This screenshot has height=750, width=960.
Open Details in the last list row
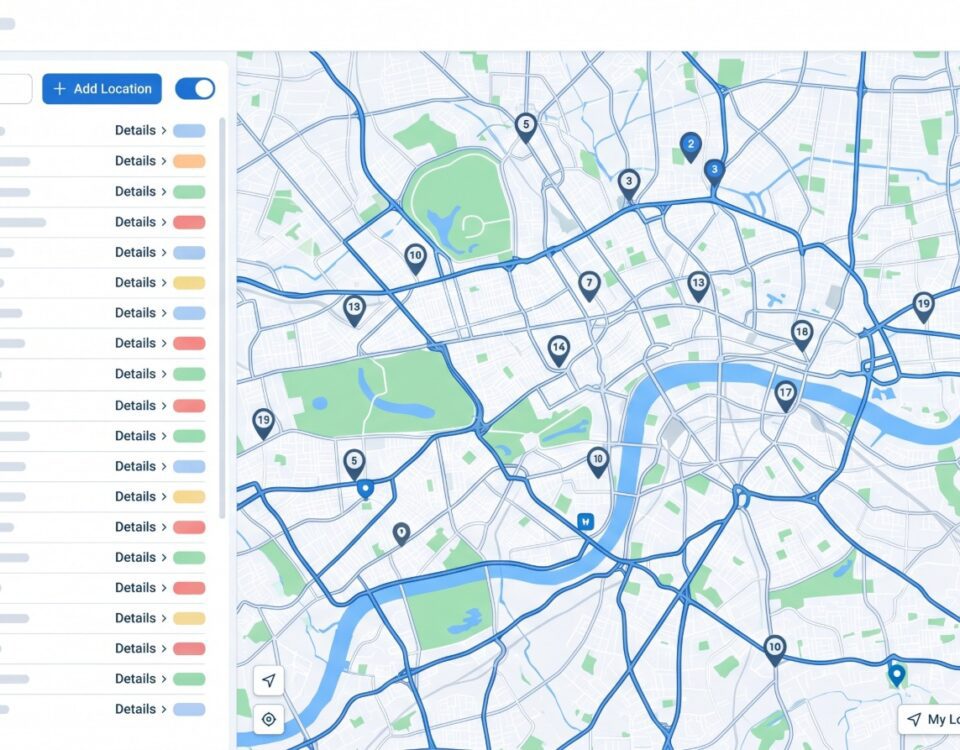pyautogui.click(x=141, y=709)
